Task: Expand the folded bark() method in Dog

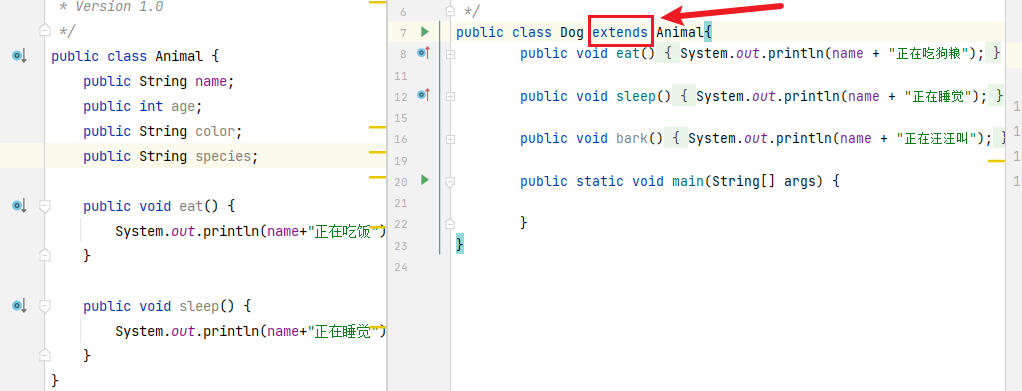Action: [x=450, y=139]
